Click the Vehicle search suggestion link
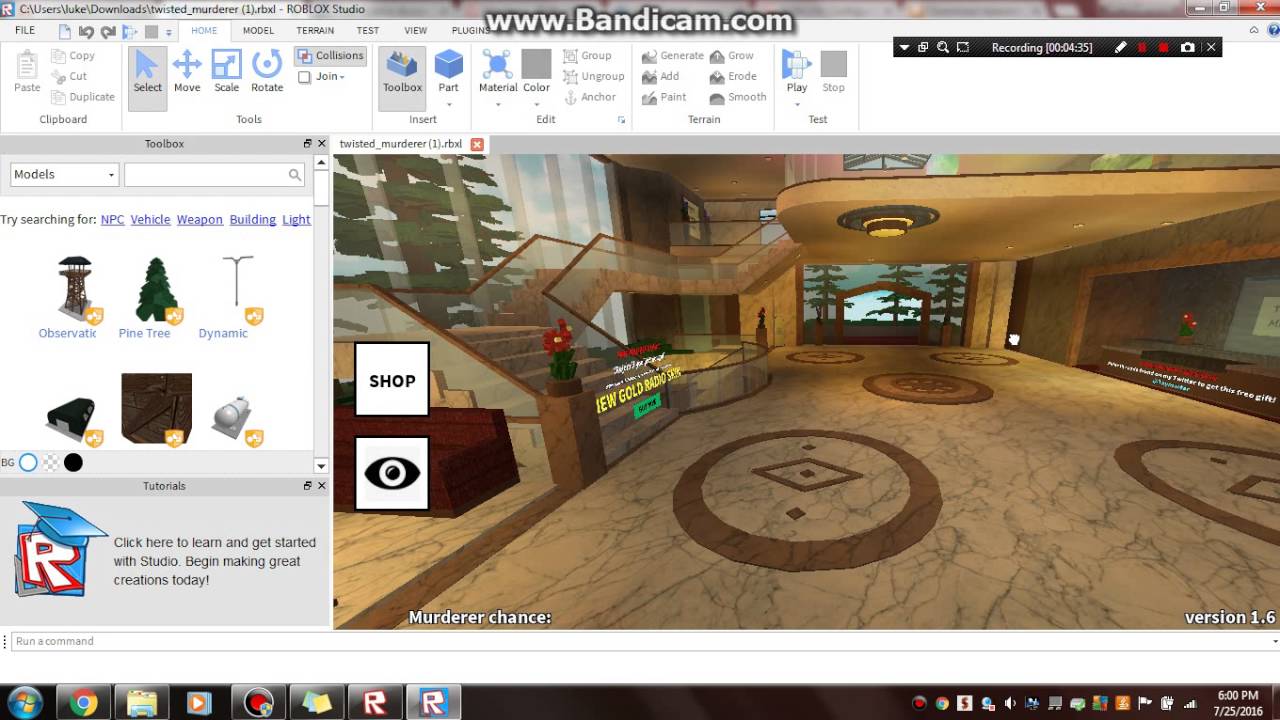 click(x=150, y=220)
